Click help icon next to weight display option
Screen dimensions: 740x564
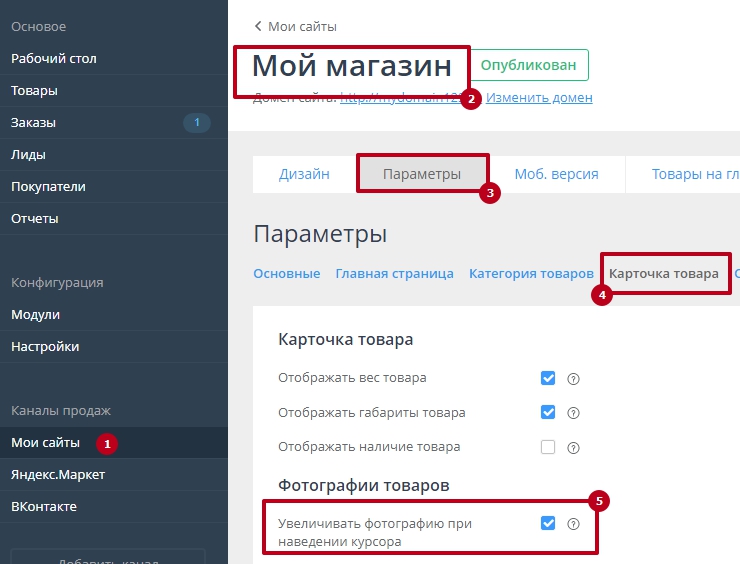click(x=574, y=379)
